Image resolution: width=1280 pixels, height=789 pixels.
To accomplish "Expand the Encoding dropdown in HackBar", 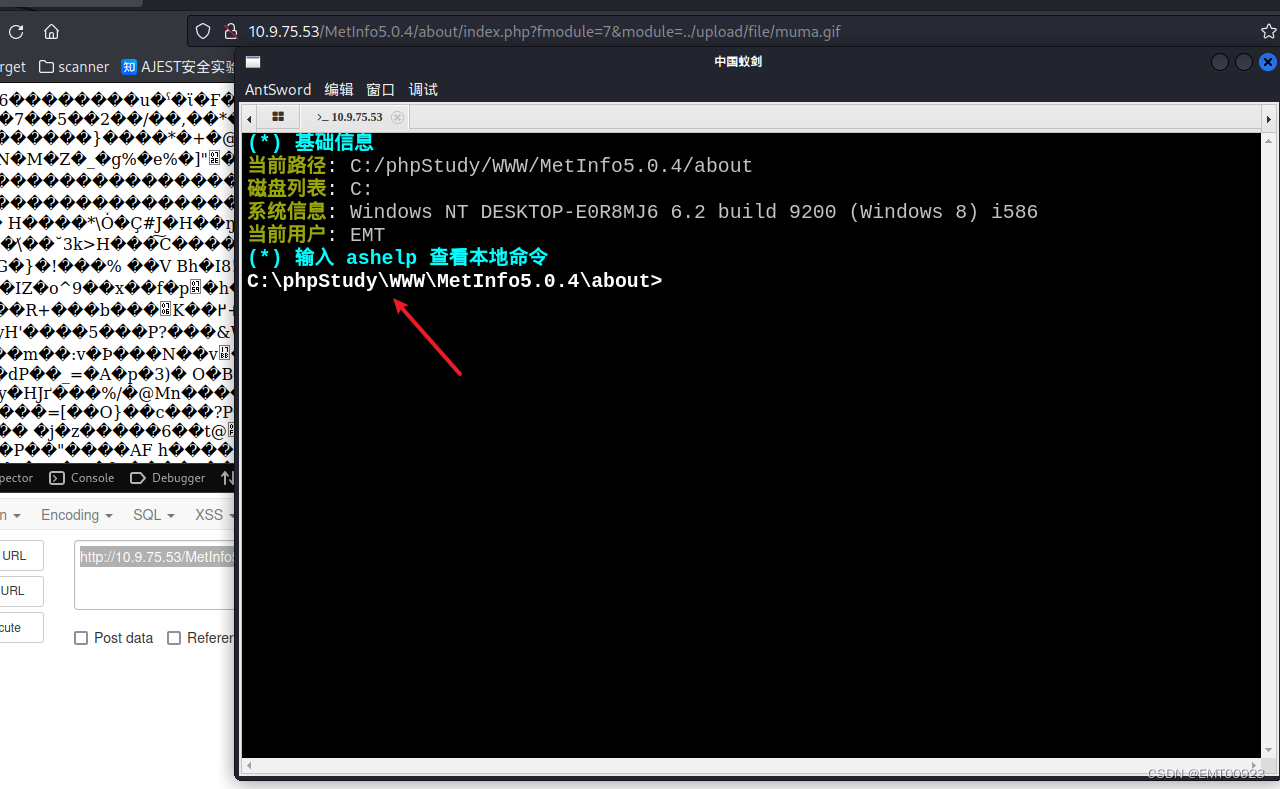I will [x=76, y=515].
